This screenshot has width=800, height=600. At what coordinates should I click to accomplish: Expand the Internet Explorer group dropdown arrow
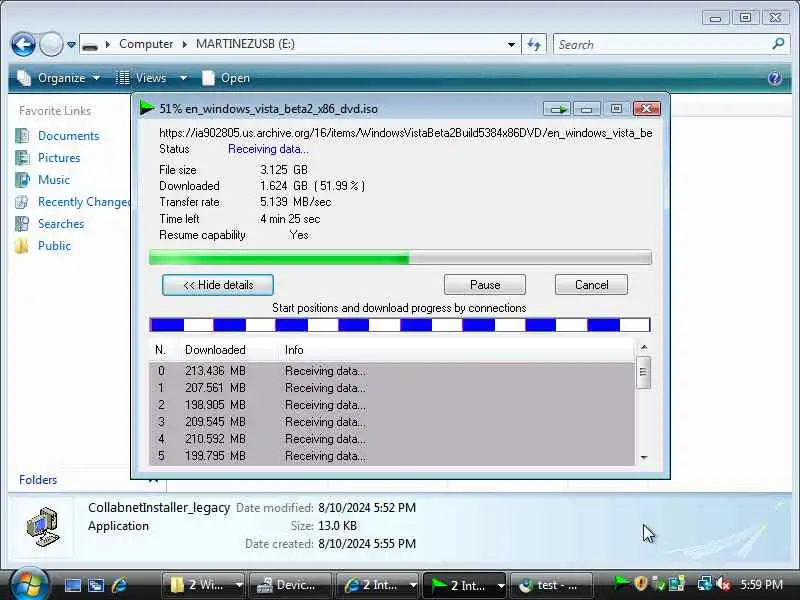pos(413,586)
